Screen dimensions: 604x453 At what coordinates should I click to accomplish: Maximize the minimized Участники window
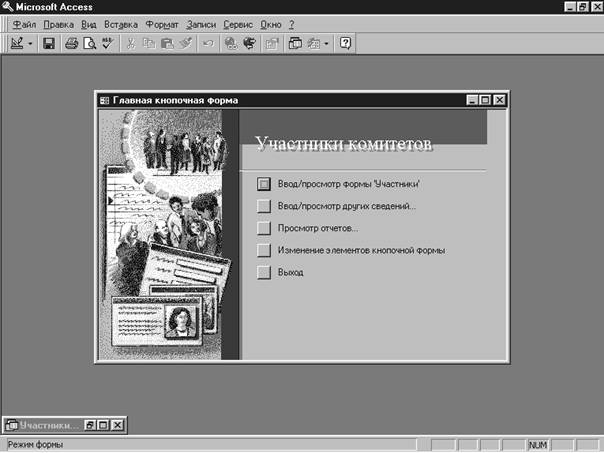103,425
